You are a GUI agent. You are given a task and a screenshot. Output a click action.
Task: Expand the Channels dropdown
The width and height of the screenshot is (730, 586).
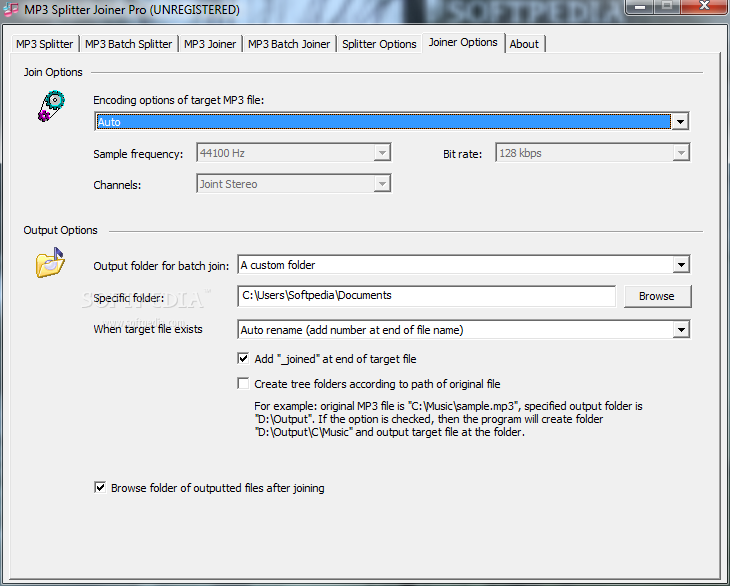pos(382,184)
